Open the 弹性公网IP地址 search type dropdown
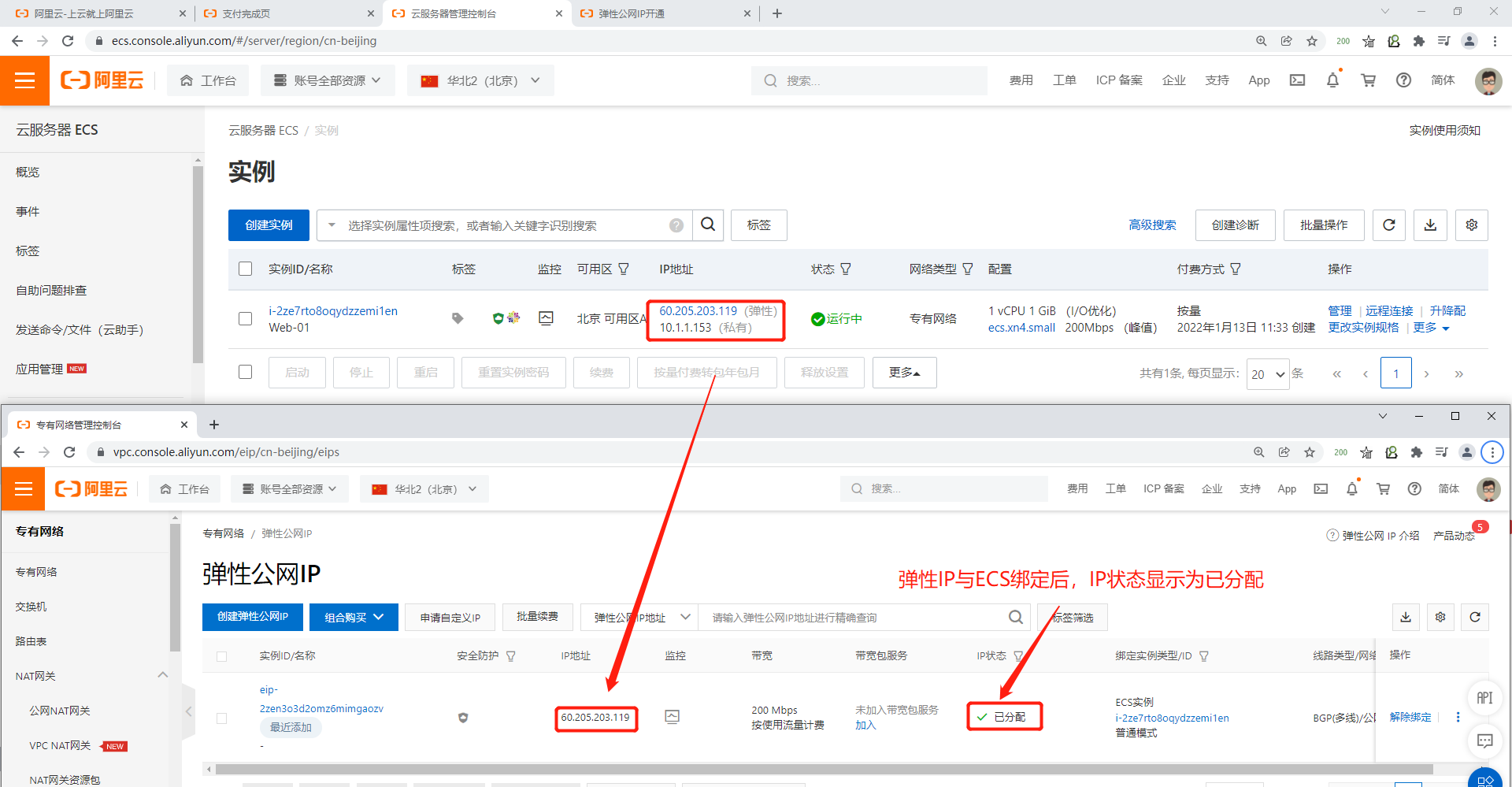The width and height of the screenshot is (1512, 787). (x=639, y=618)
